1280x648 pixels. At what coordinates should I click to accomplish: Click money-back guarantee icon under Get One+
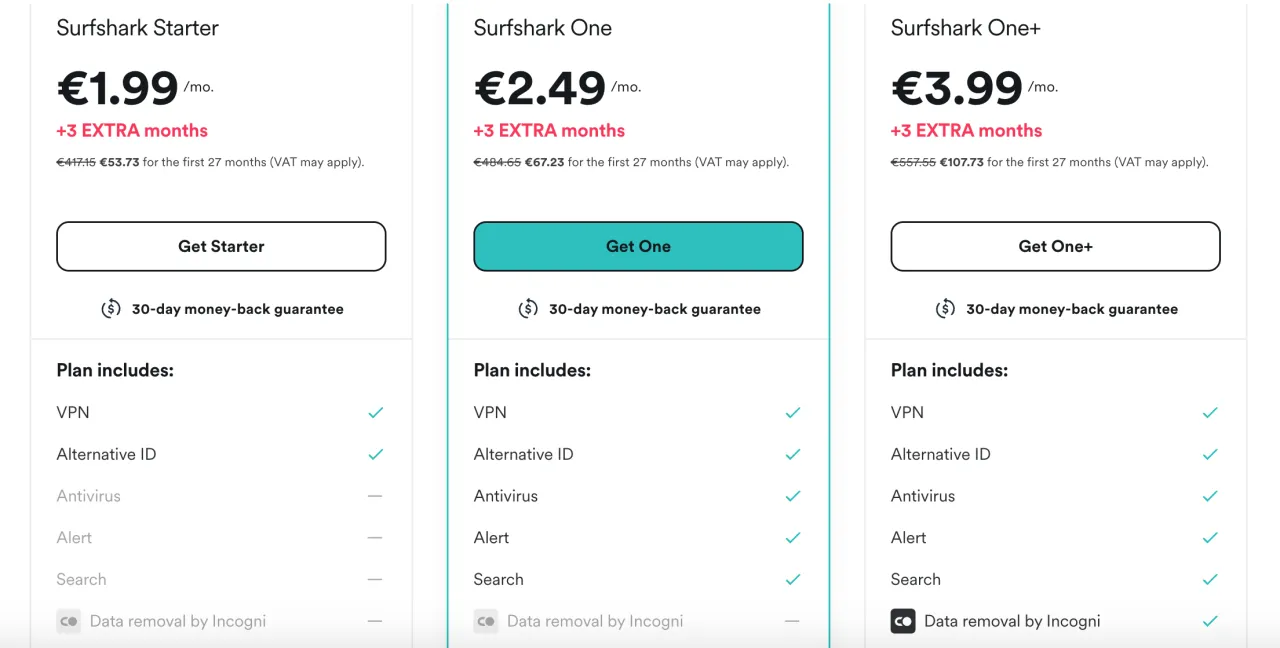coord(945,309)
